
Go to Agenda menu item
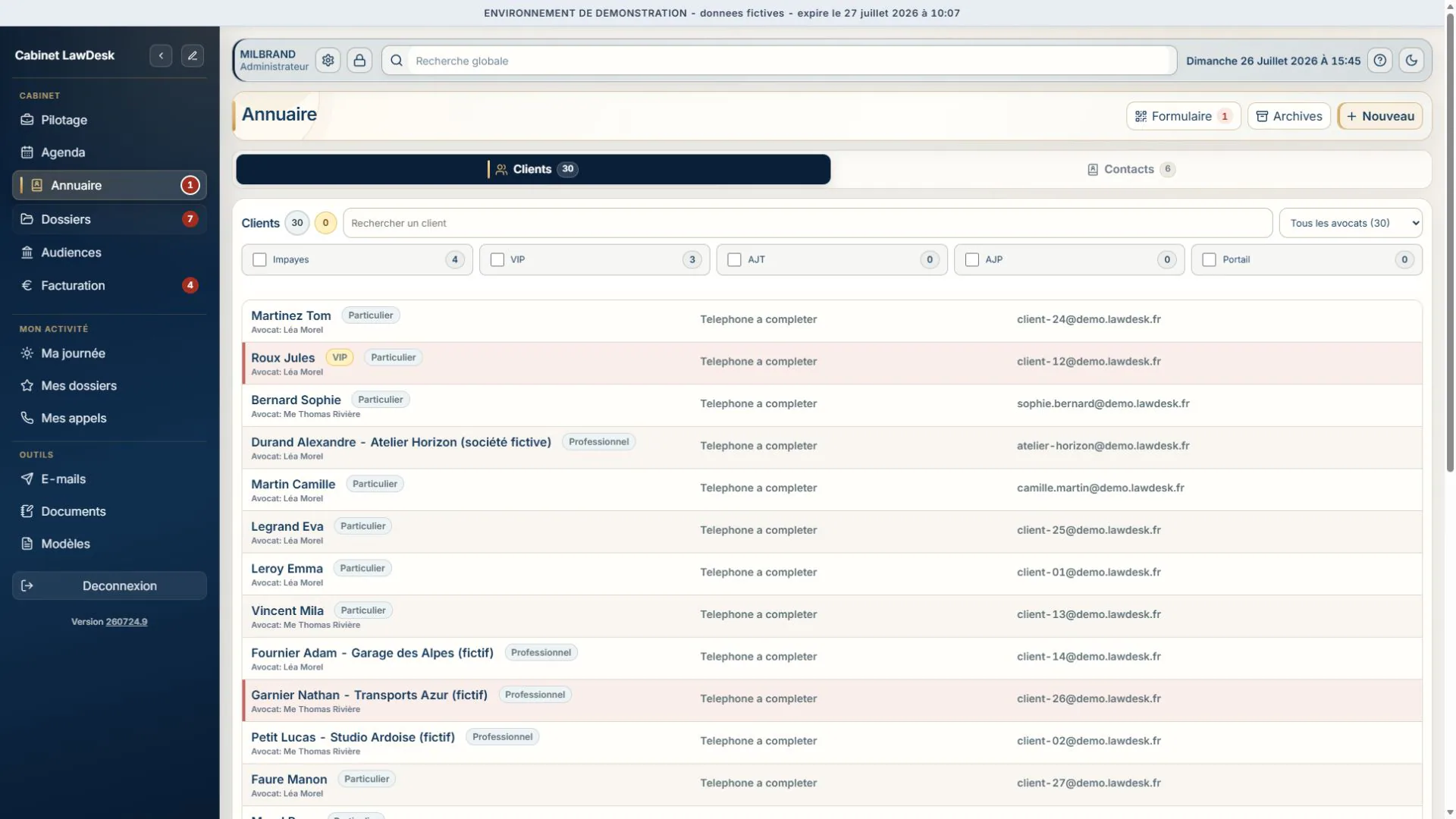click(x=109, y=152)
